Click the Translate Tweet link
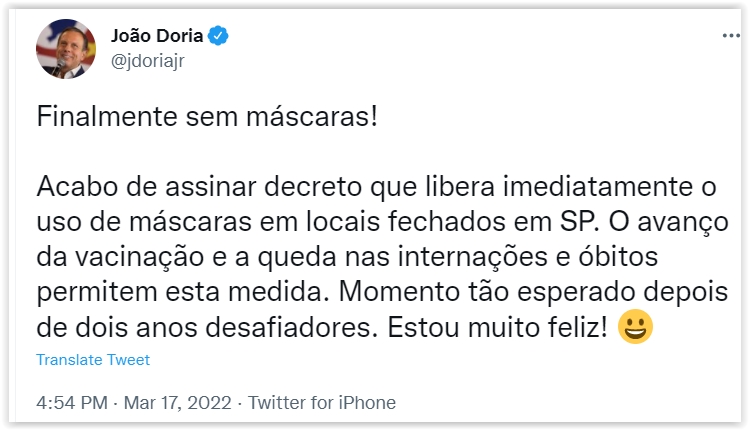This screenshot has height=430, width=749. coord(93,360)
